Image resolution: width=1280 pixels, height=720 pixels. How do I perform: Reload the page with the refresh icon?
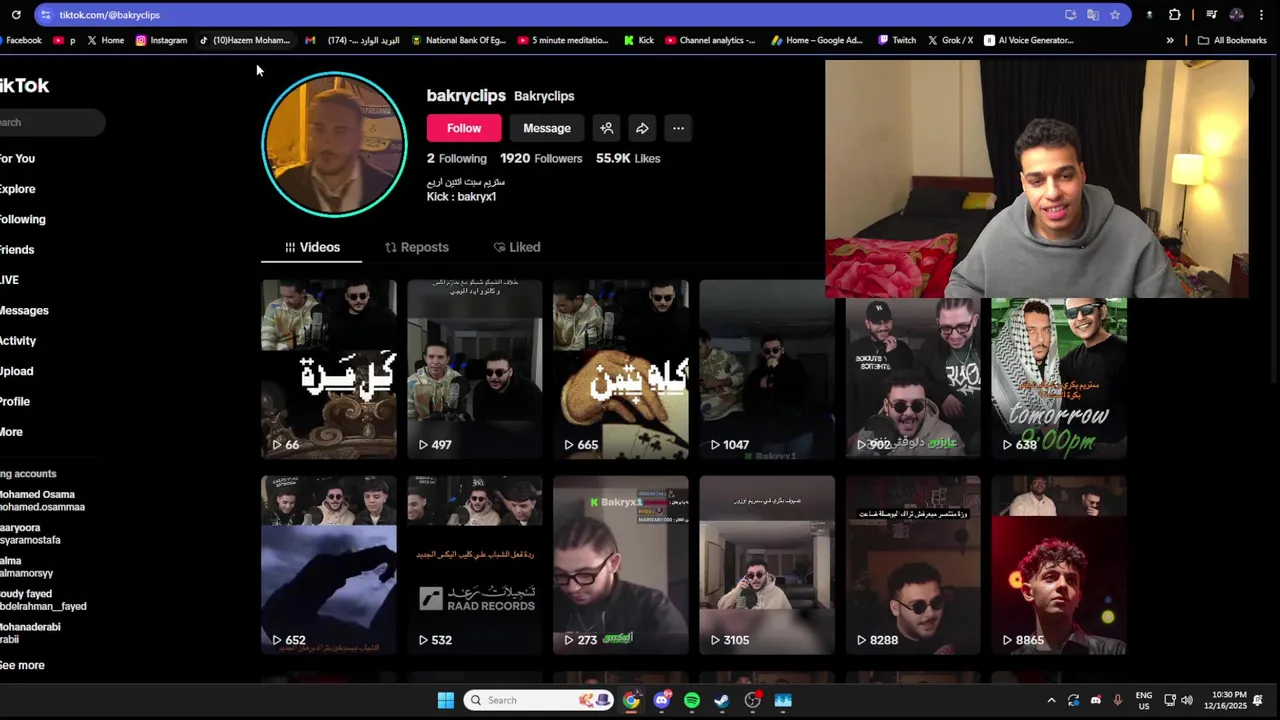[16, 15]
